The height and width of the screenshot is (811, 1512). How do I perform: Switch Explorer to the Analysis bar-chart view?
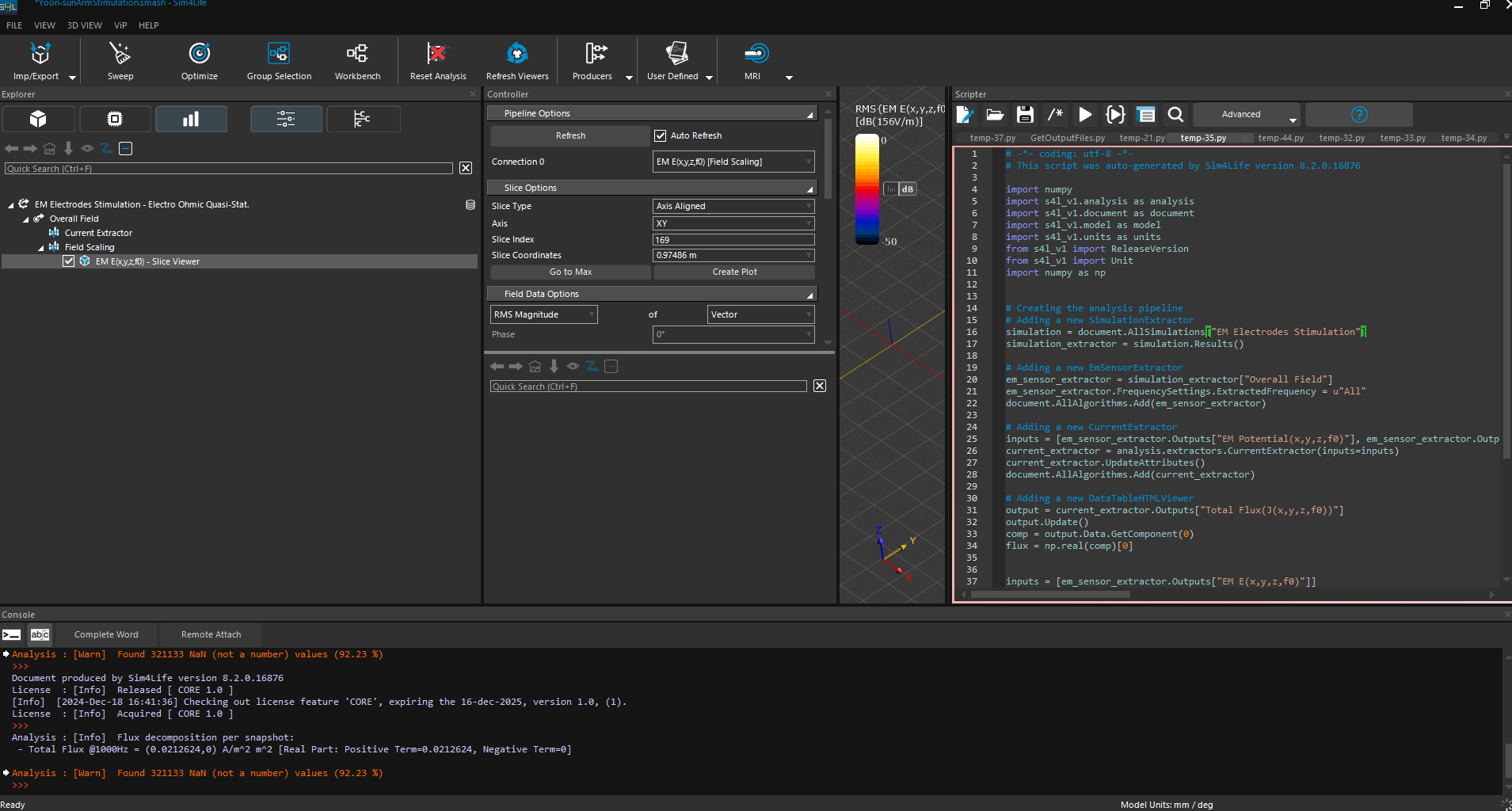coord(191,119)
